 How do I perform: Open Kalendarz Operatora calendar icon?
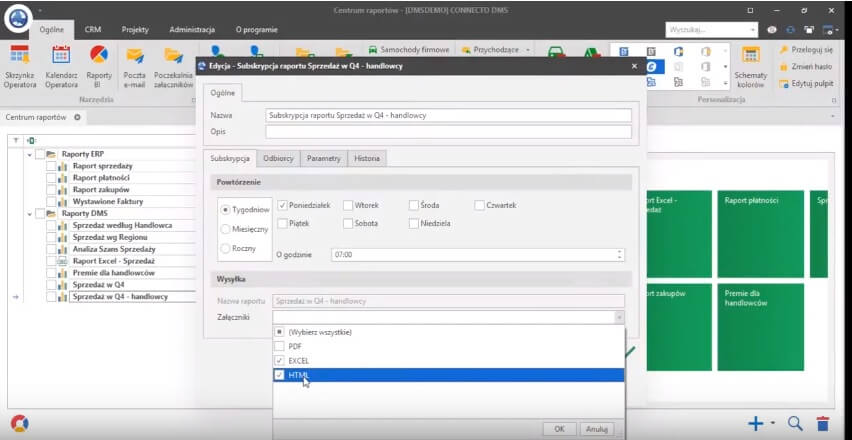[61, 66]
